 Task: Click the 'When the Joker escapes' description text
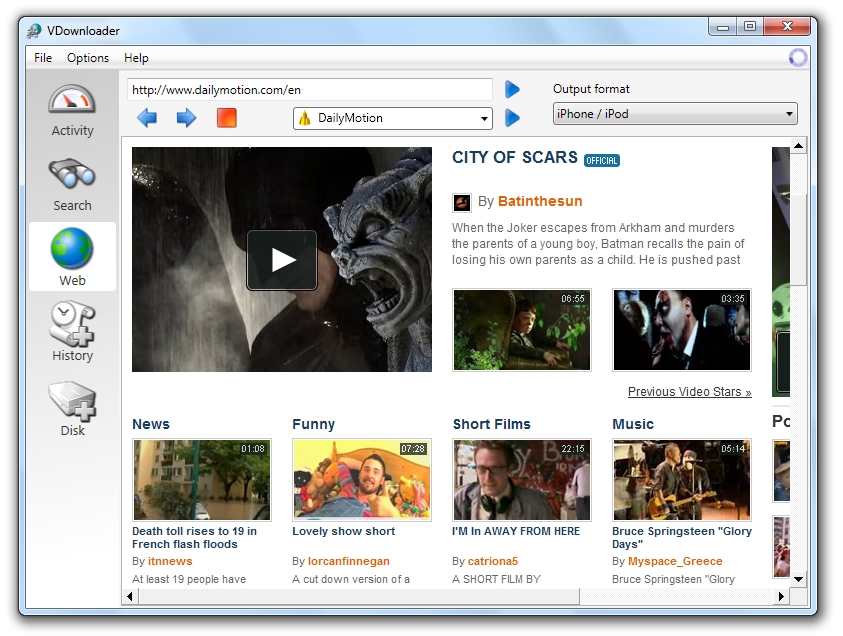[598, 244]
